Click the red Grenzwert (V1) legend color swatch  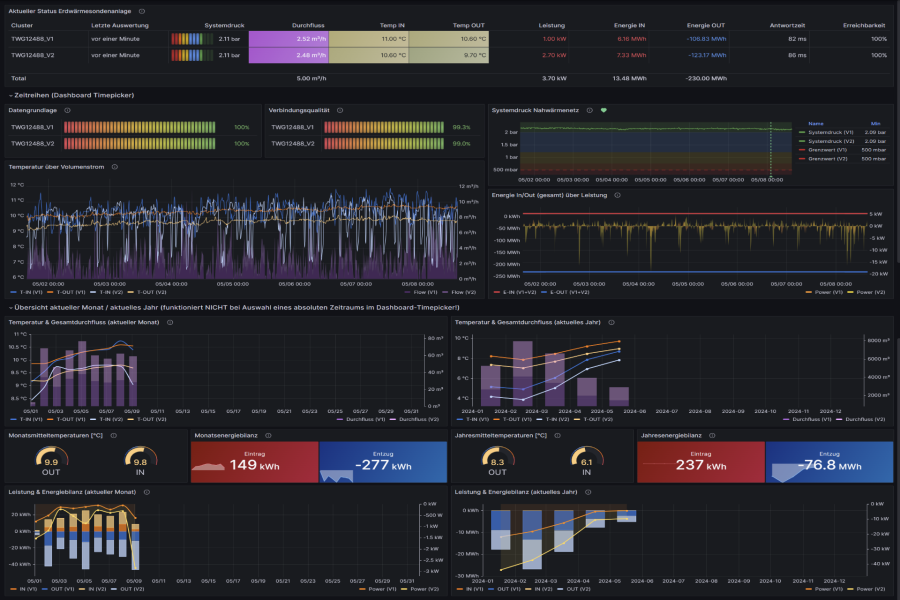(x=802, y=152)
